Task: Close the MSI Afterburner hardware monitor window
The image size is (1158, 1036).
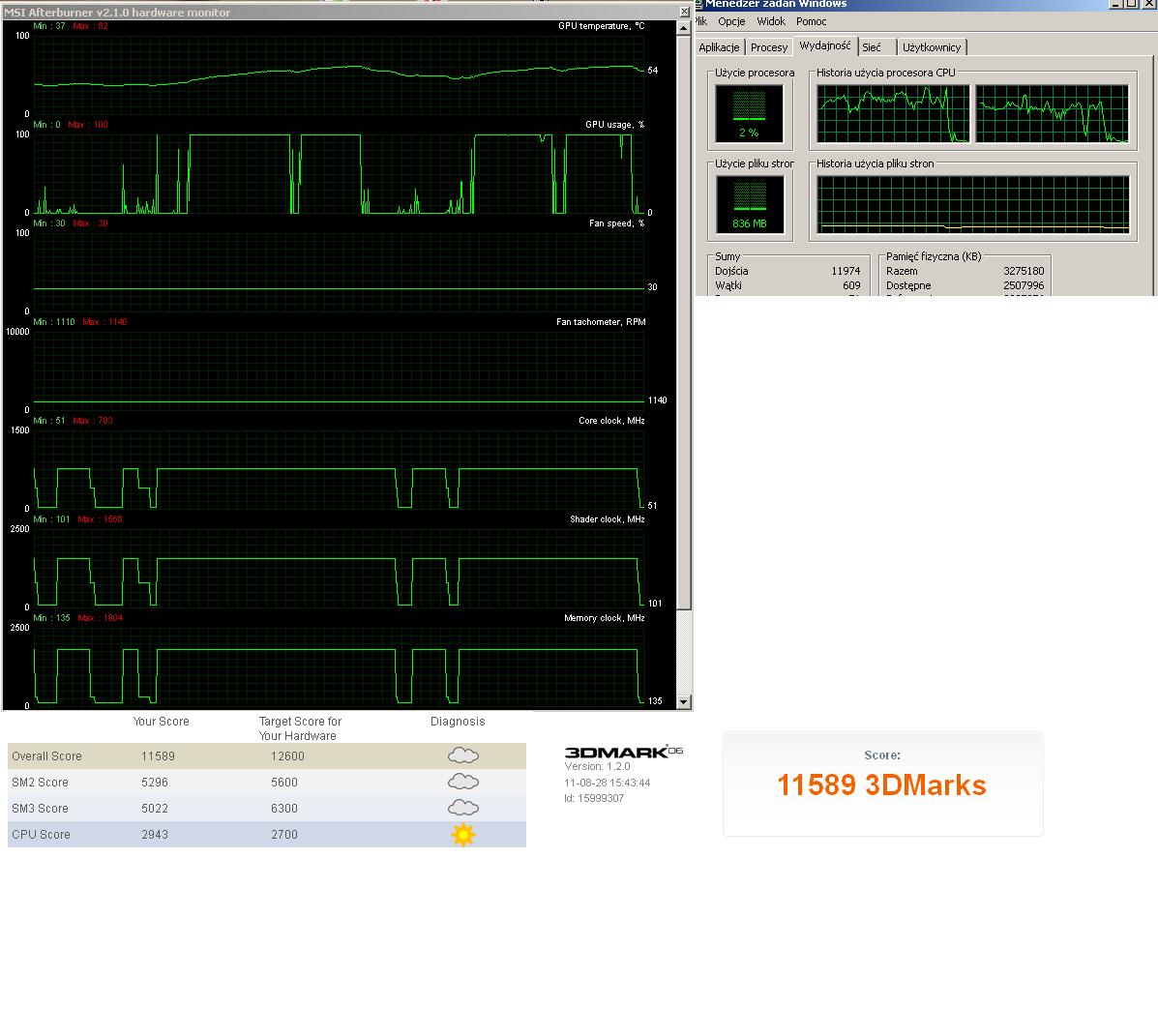Action: point(685,12)
